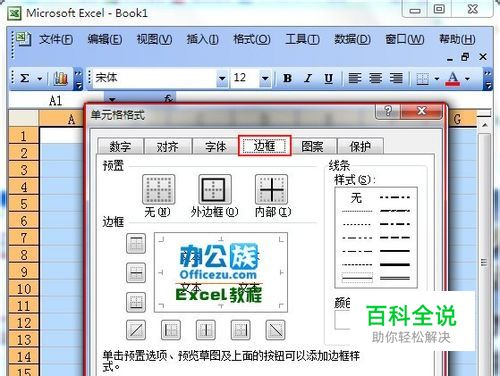Select the 边框 tab
Viewport: 500px width, 376px height.
coord(265,145)
